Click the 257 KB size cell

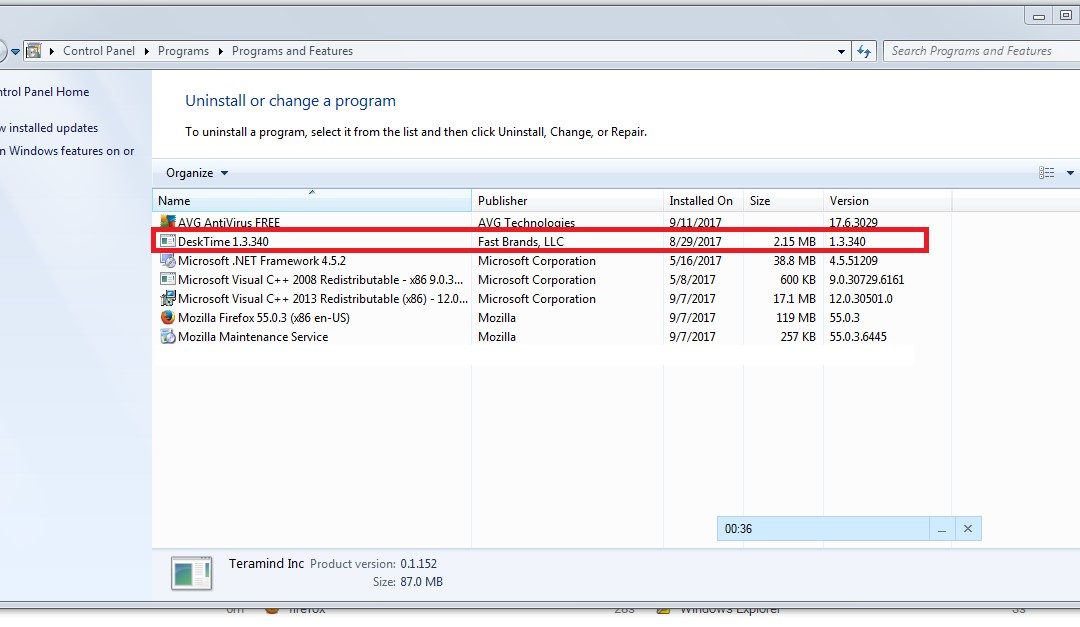(798, 337)
